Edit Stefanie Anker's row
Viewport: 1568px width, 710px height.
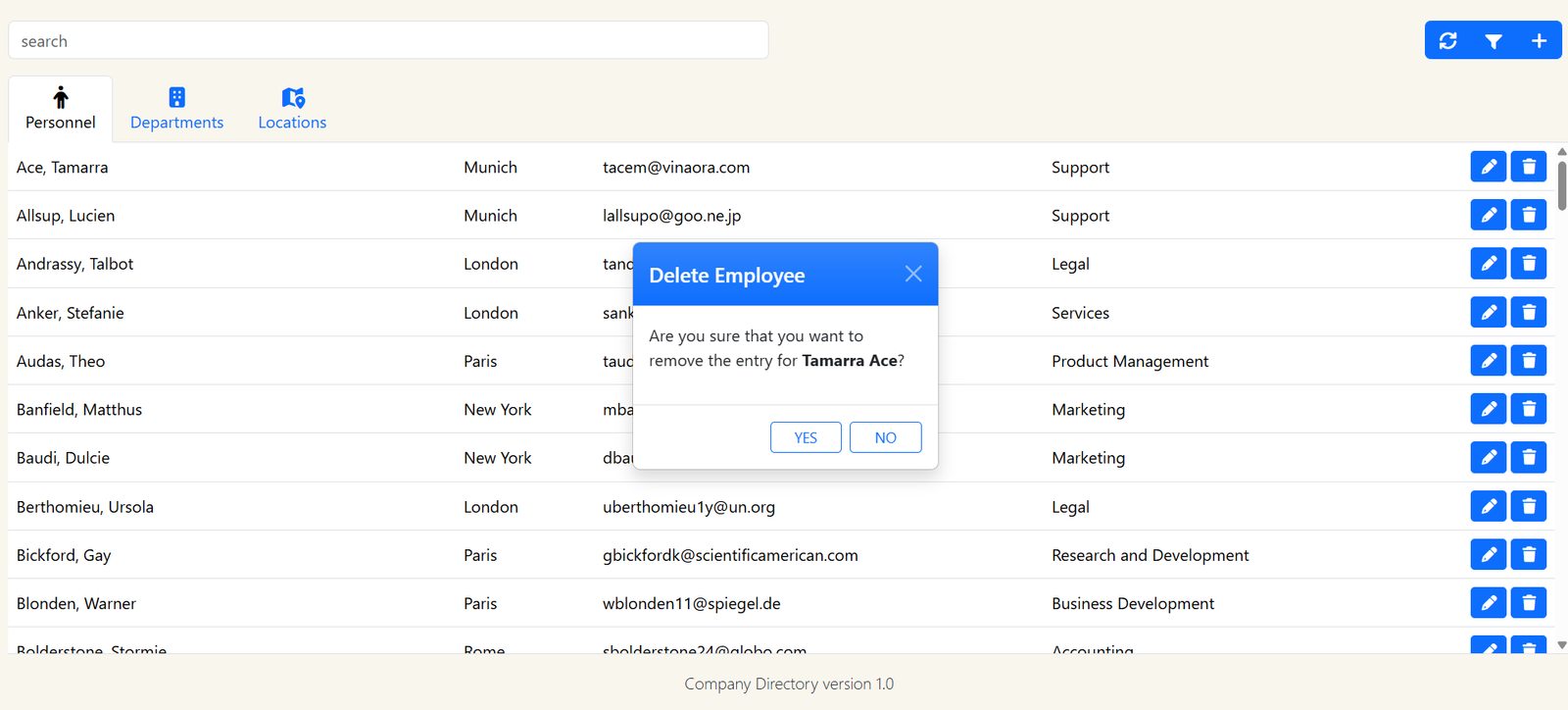[x=1489, y=312]
